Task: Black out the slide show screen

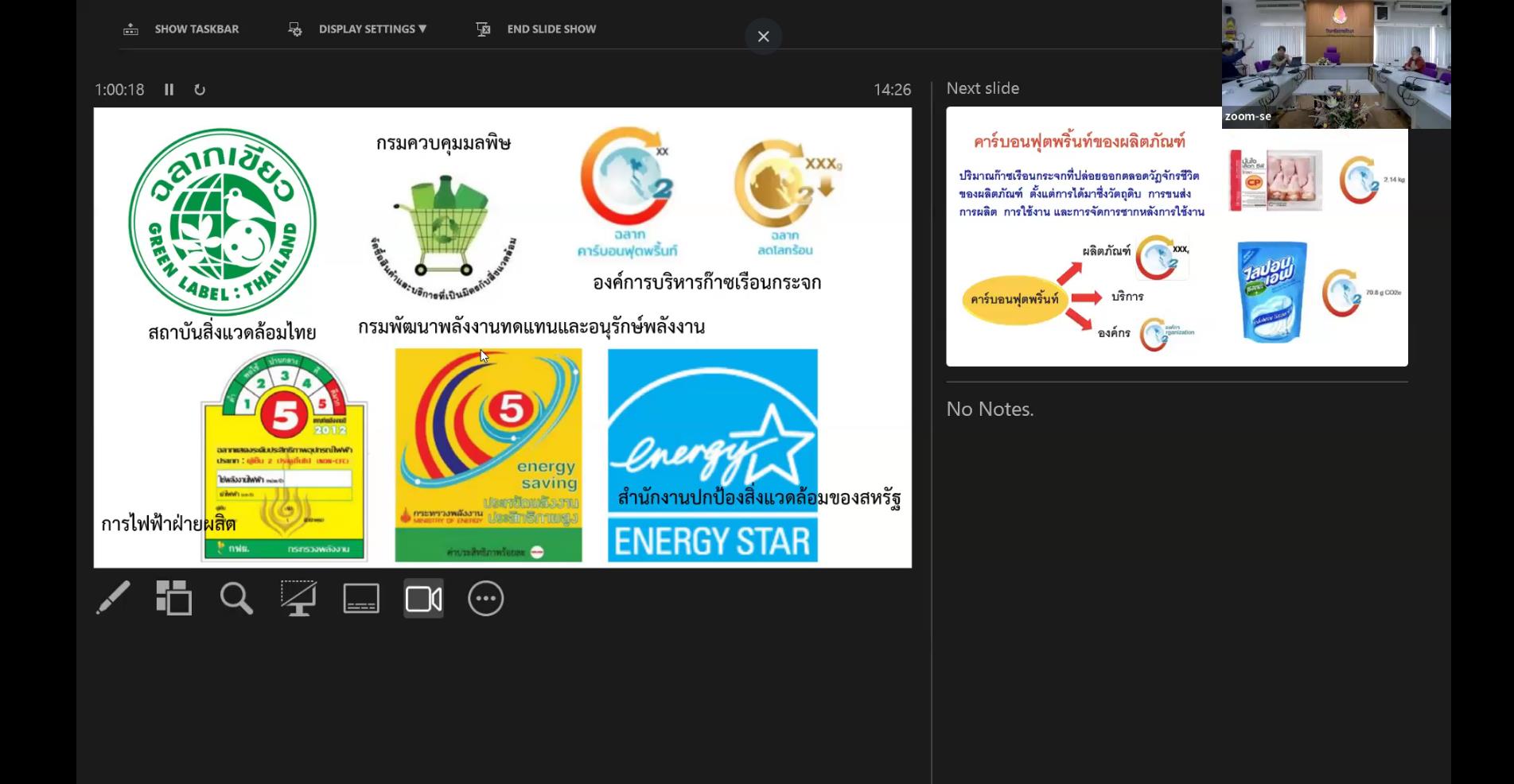Action: [x=298, y=598]
